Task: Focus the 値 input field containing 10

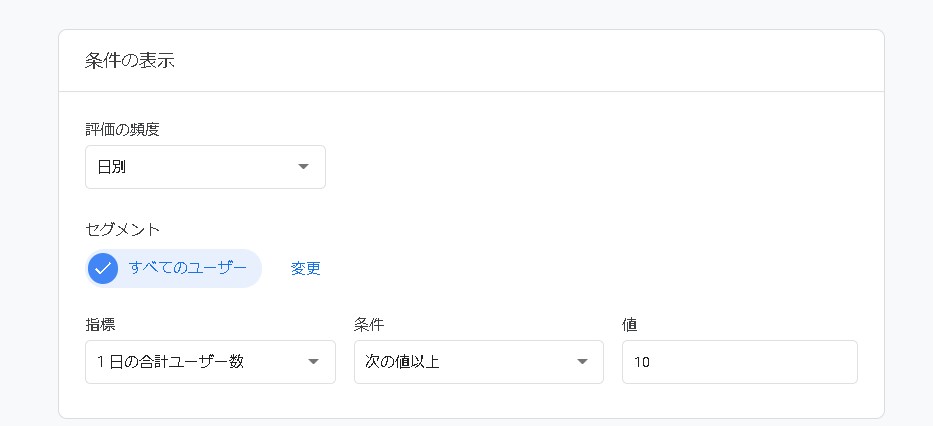Action: pyautogui.click(x=739, y=362)
